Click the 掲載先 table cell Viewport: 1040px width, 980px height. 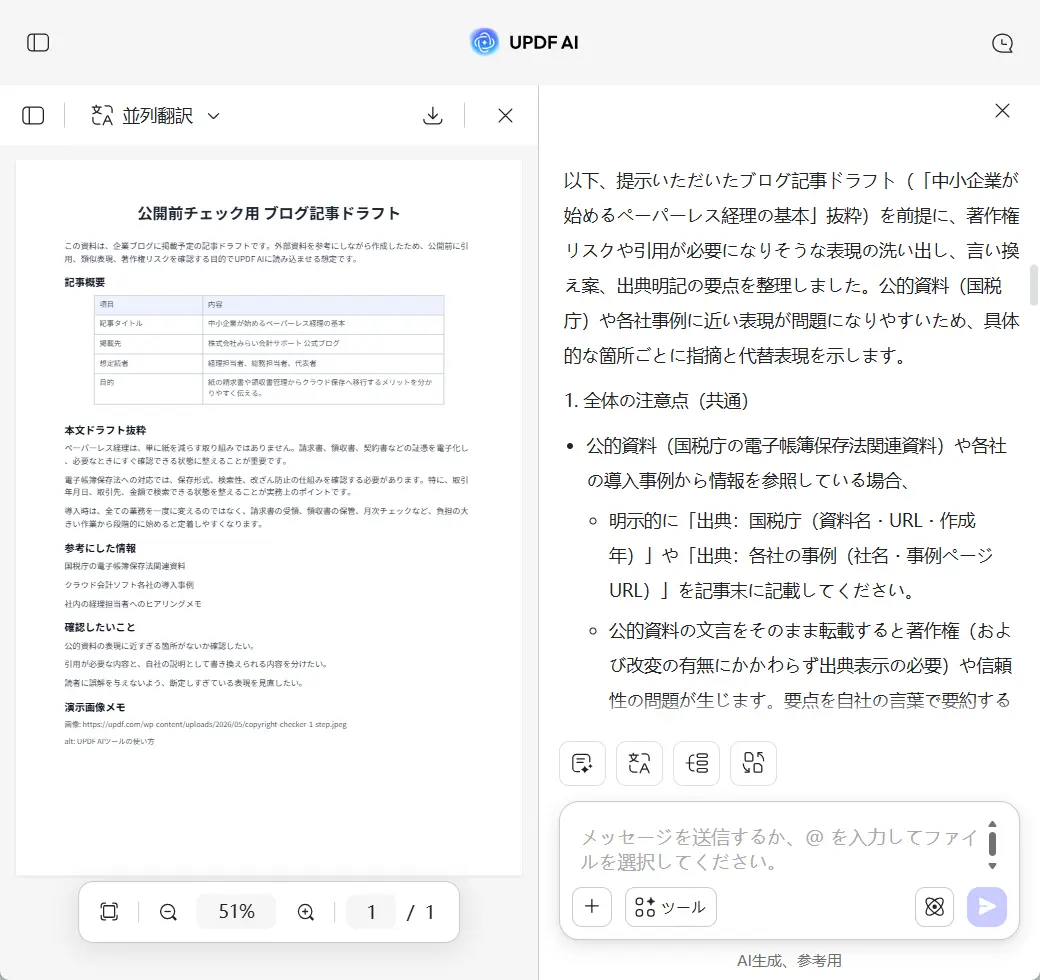148,343
